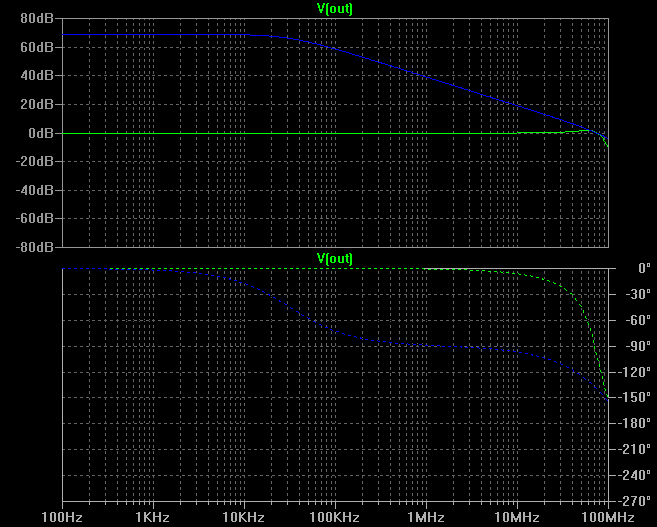Click the 100MHz frequency axis label
The height and width of the screenshot is (527, 657).
608,517
